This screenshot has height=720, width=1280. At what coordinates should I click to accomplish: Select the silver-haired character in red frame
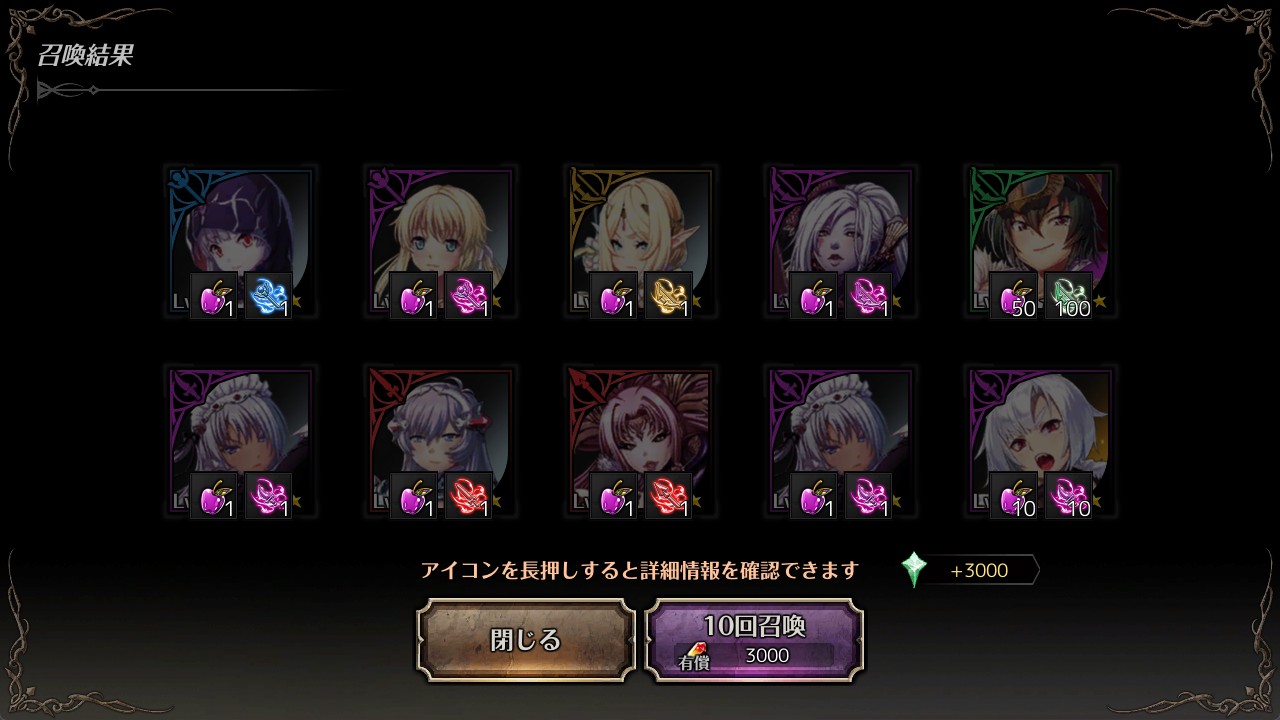[441, 441]
